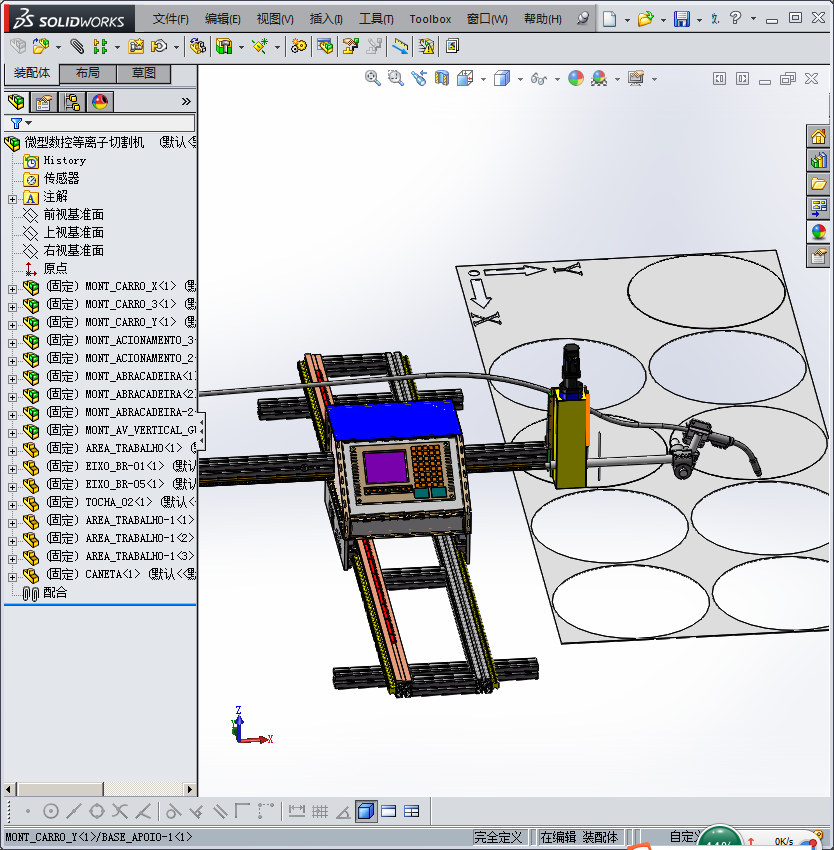Click the View Settings icon

click(x=636, y=79)
